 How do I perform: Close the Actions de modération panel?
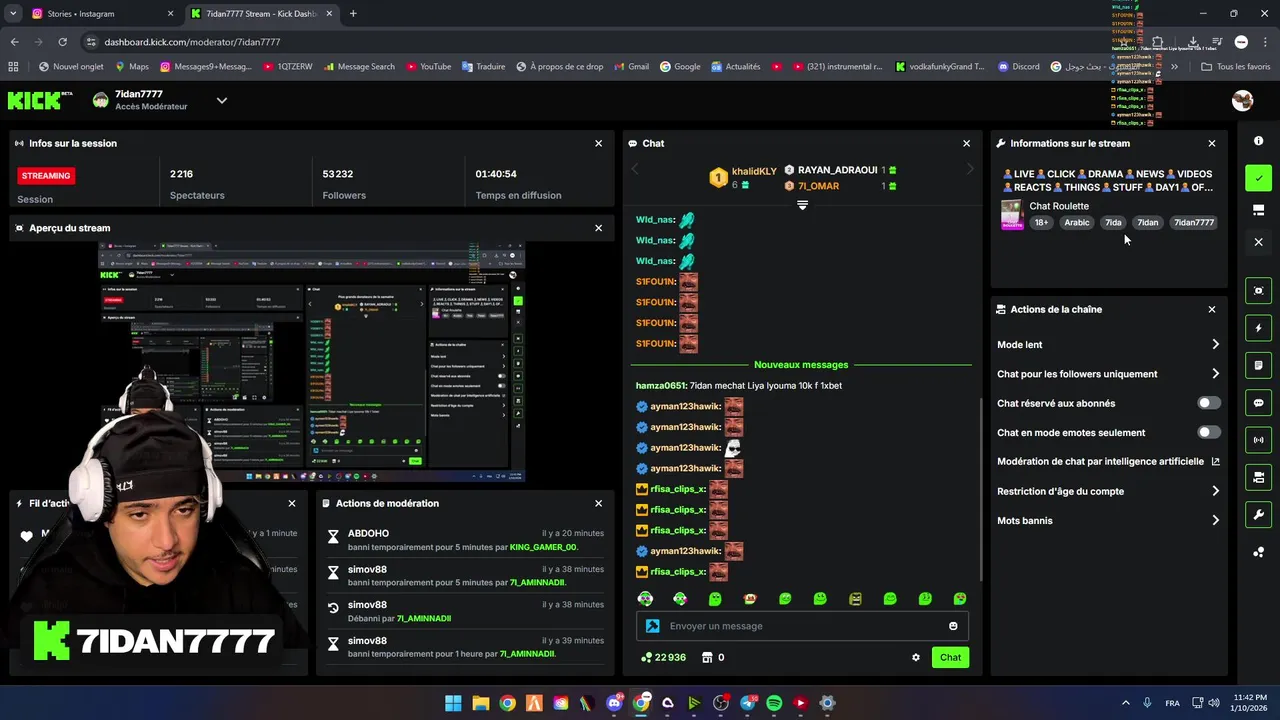pos(599,503)
